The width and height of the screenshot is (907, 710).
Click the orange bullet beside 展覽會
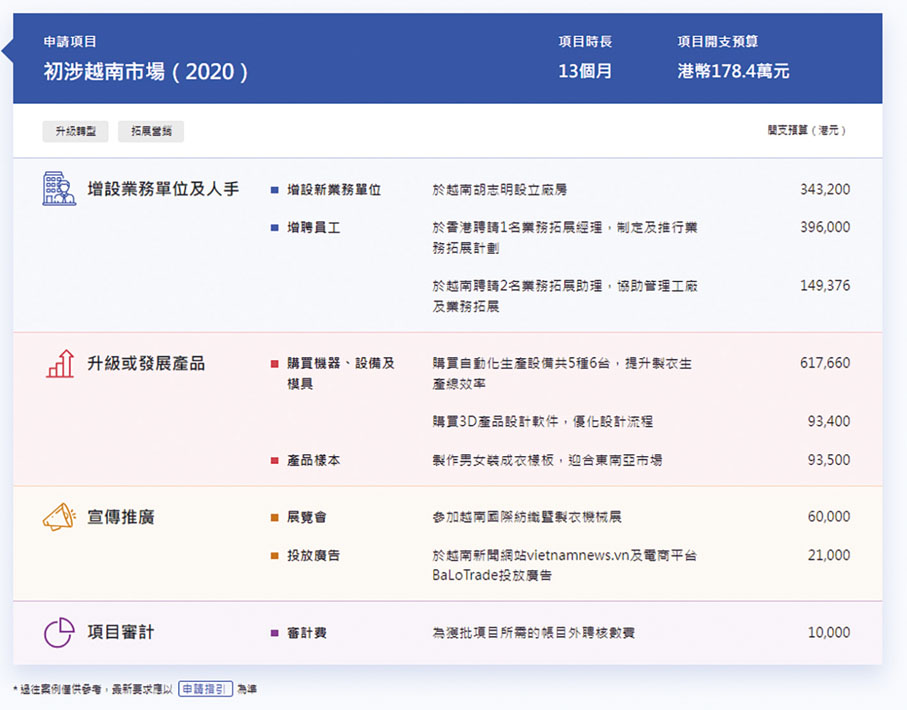275,518
